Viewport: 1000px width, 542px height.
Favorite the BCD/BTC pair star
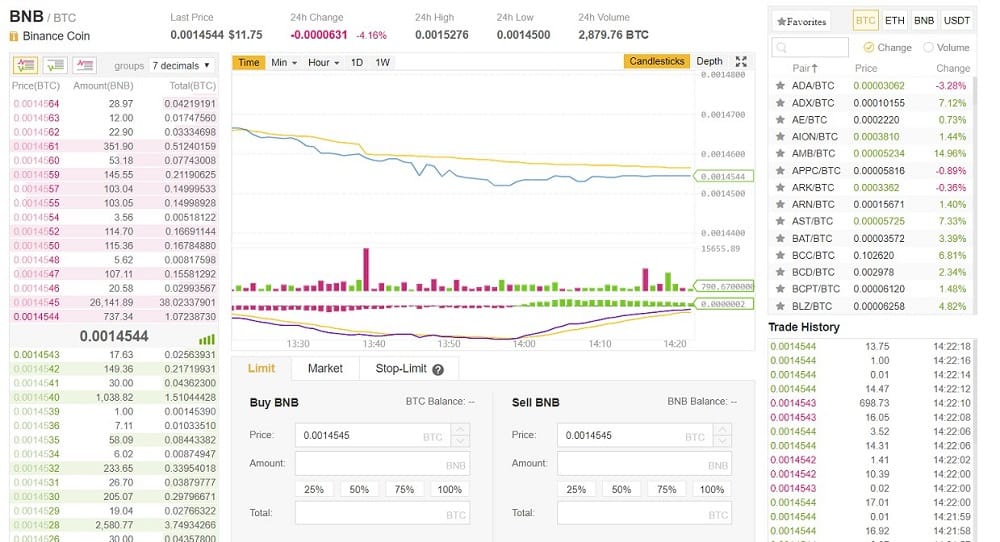coord(779,272)
